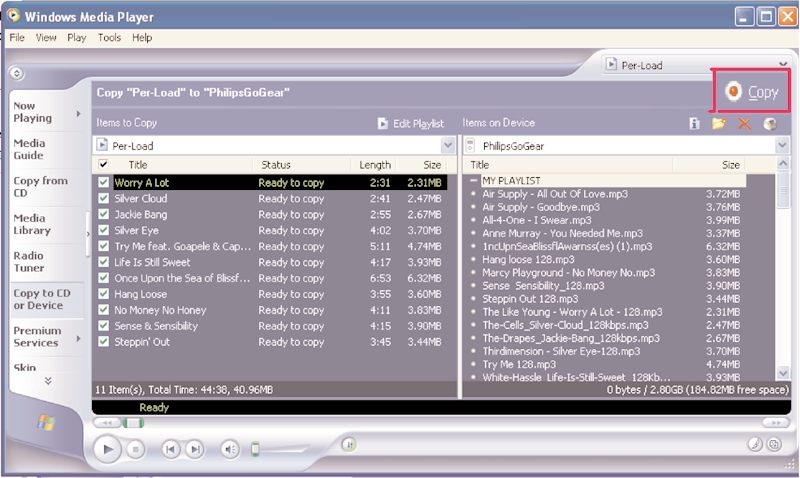Image resolution: width=800 pixels, height=478 pixels.
Task: Uncheck the Jackie Bang checkbox
Action: [x=103, y=214]
